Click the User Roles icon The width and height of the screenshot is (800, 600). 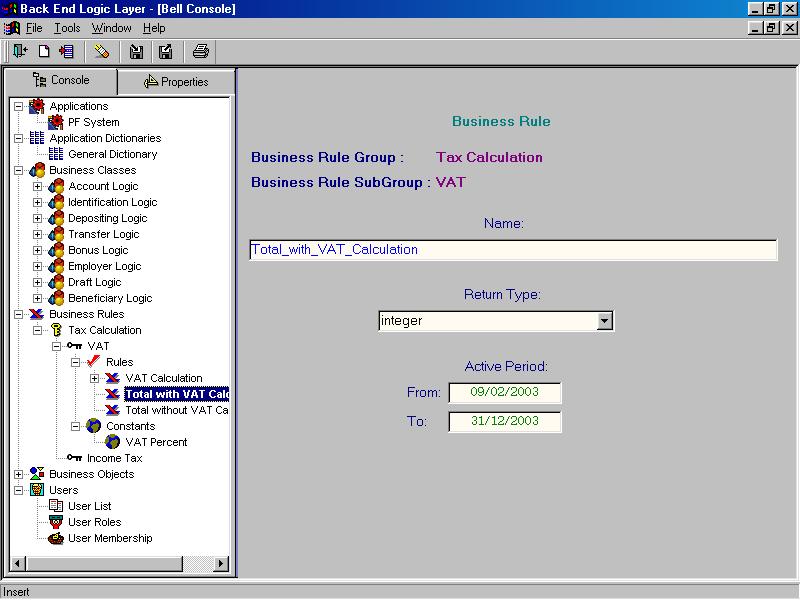[56, 522]
